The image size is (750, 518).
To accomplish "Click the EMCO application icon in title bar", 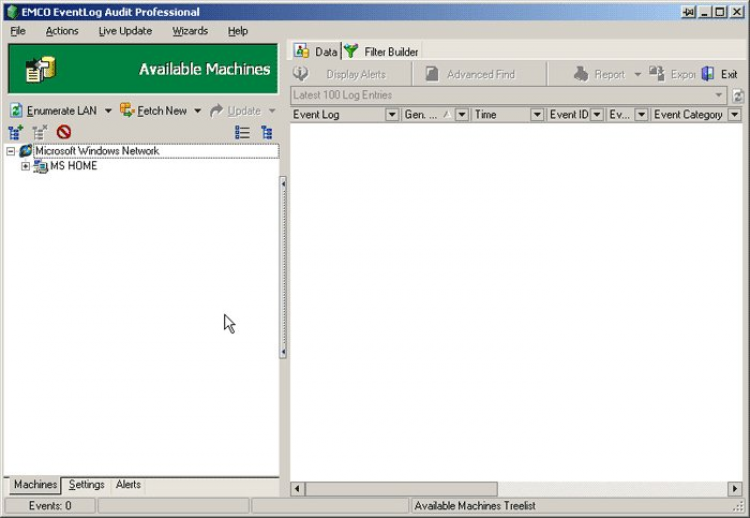I will (12, 11).
